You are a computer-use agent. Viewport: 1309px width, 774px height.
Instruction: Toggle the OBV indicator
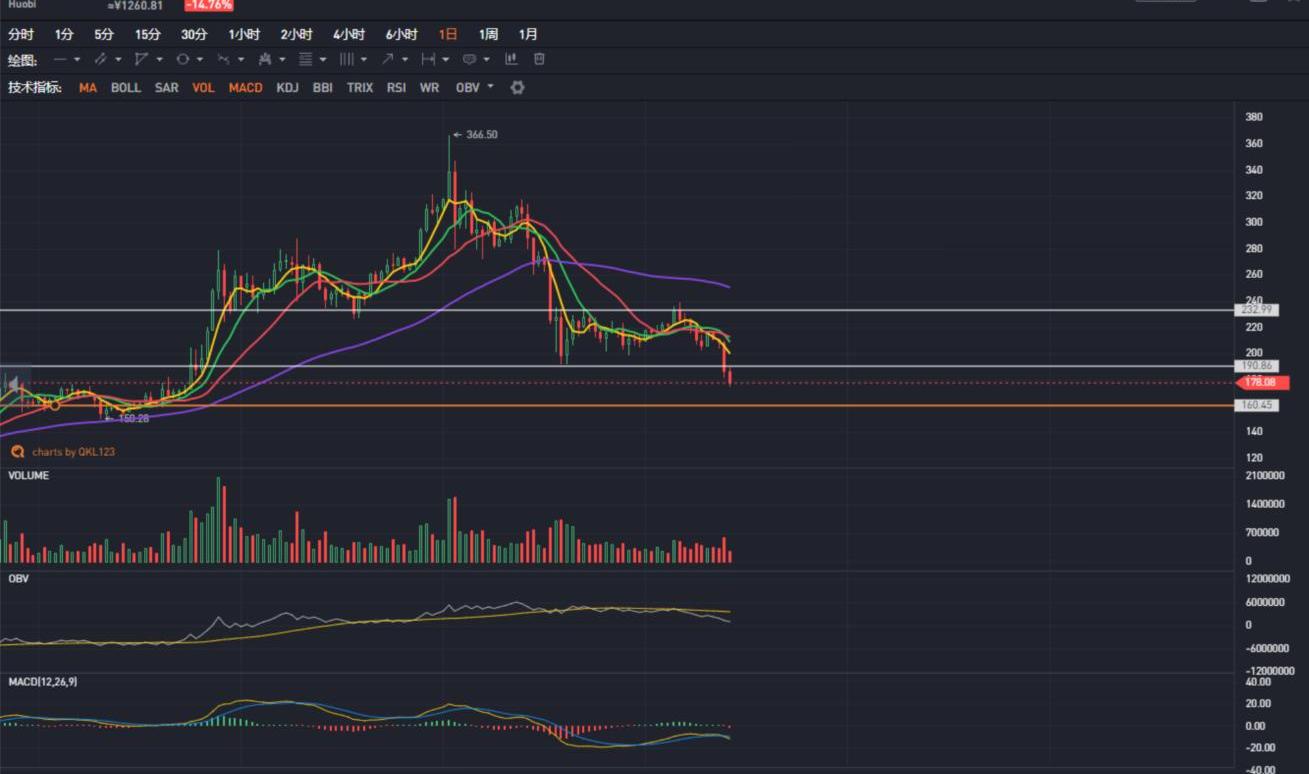467,88
